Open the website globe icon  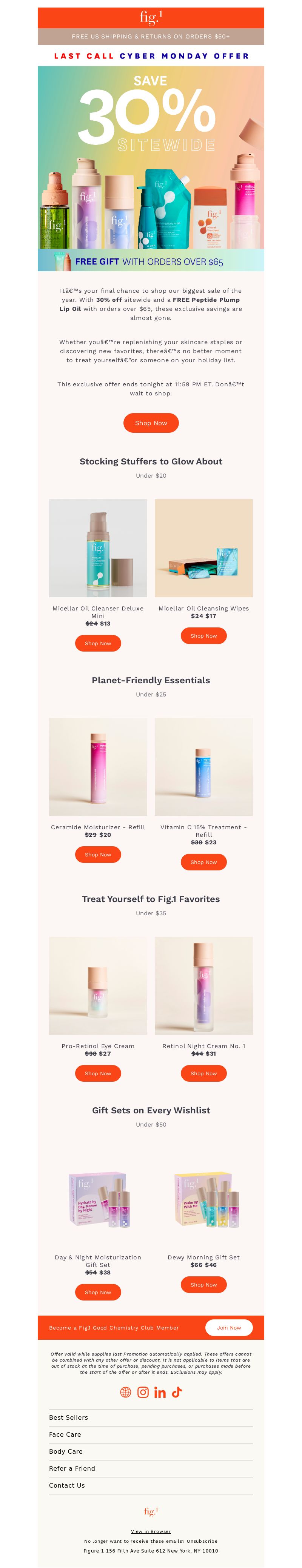click(x=125, y=1392)
